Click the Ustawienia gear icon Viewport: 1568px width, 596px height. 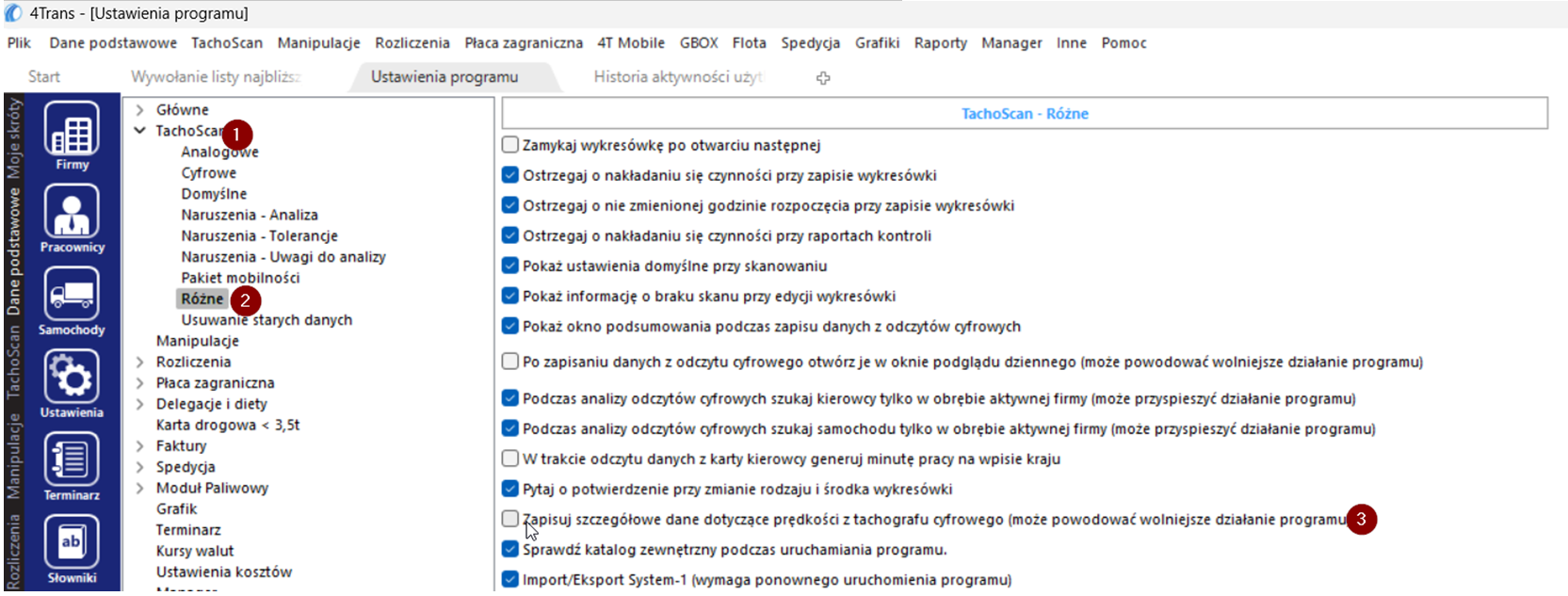click(x=72, y=378)
